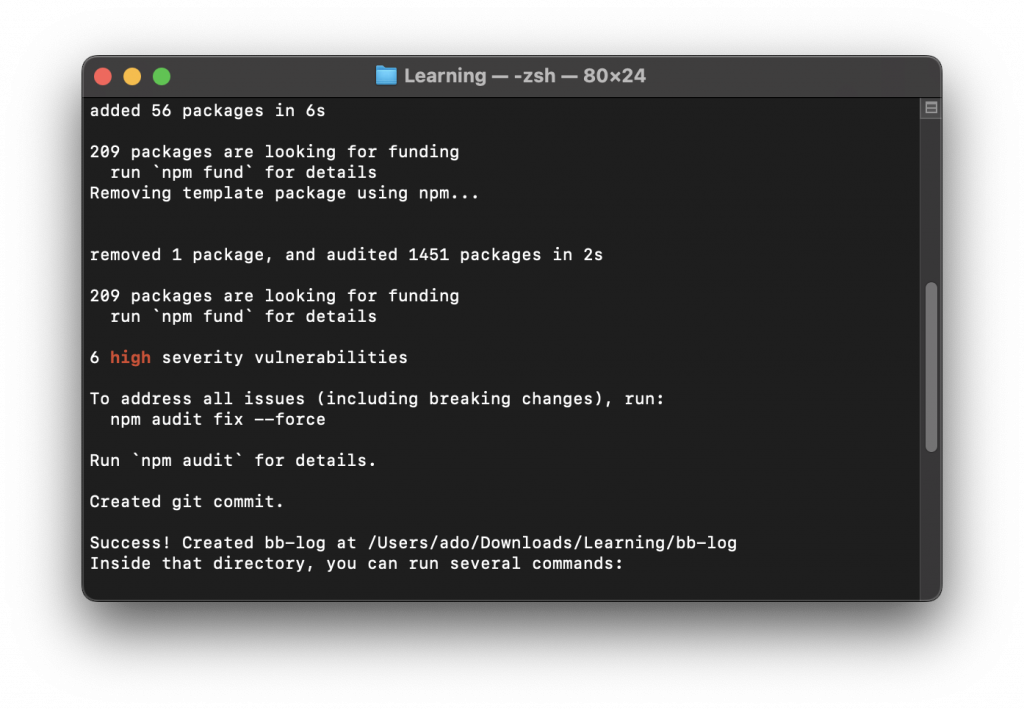
Task: Click the green full-screen window button
Action: coord(162,76)
